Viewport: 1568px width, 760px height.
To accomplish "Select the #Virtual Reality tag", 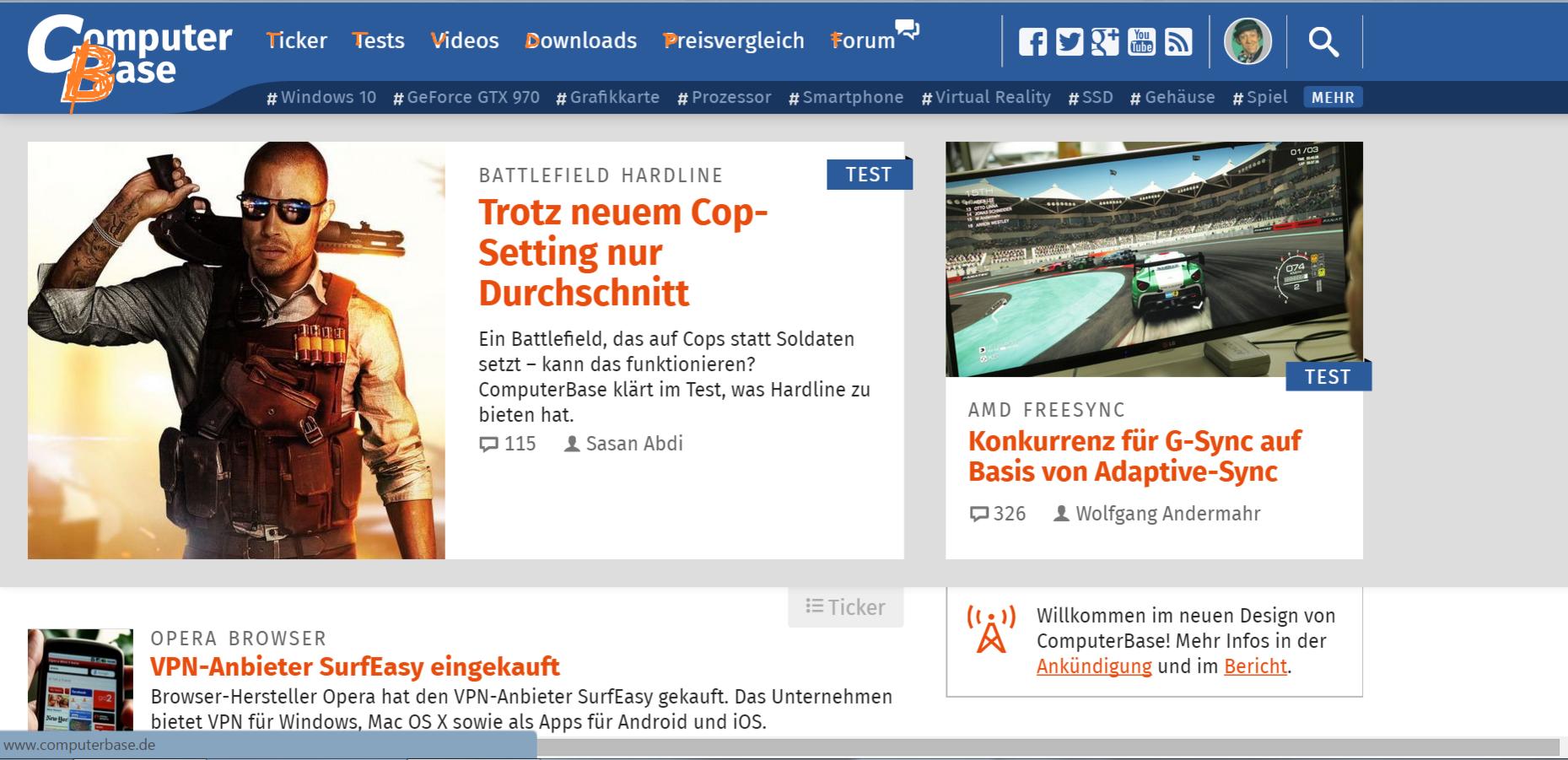I will pos(986,97).
